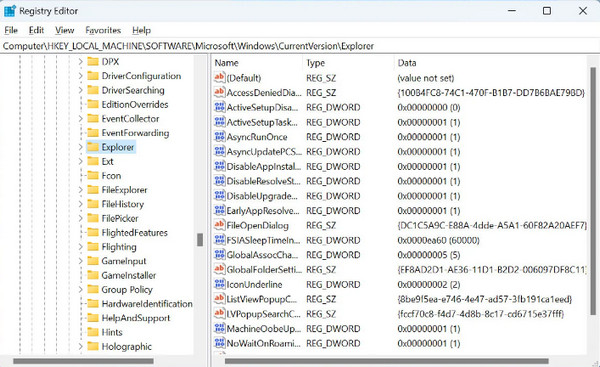Select the MachineOobeUp DWORD icon
This screenshot has height=367, width=600.
tap(219, 328)
